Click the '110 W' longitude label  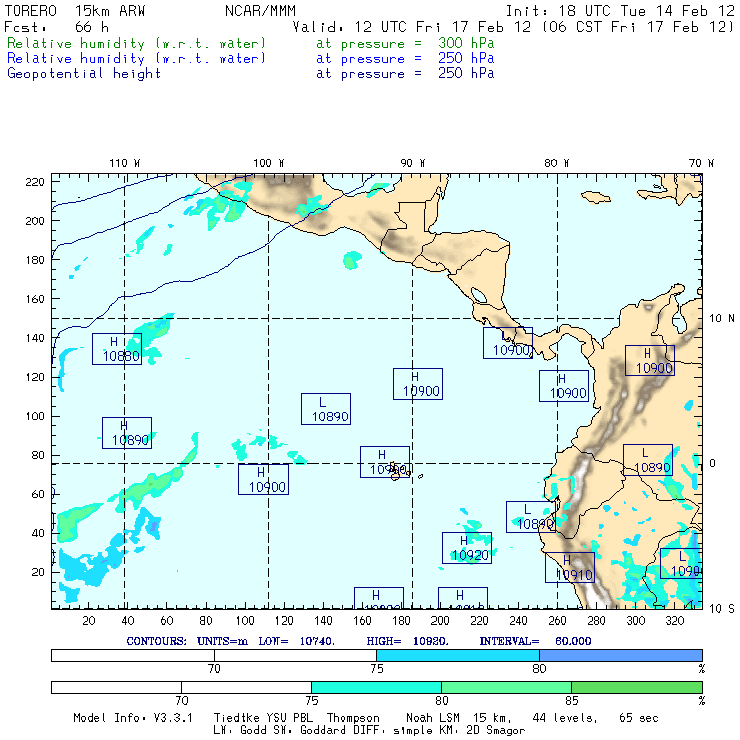125,163
